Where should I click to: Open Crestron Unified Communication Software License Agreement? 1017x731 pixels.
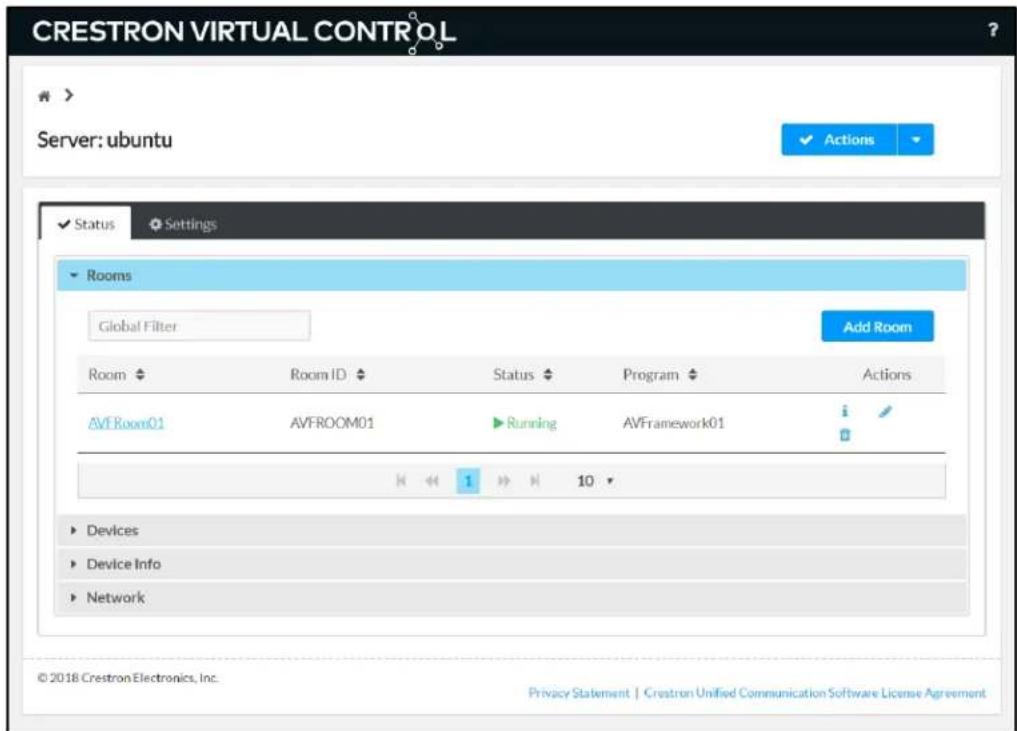[x=815, y=693]
